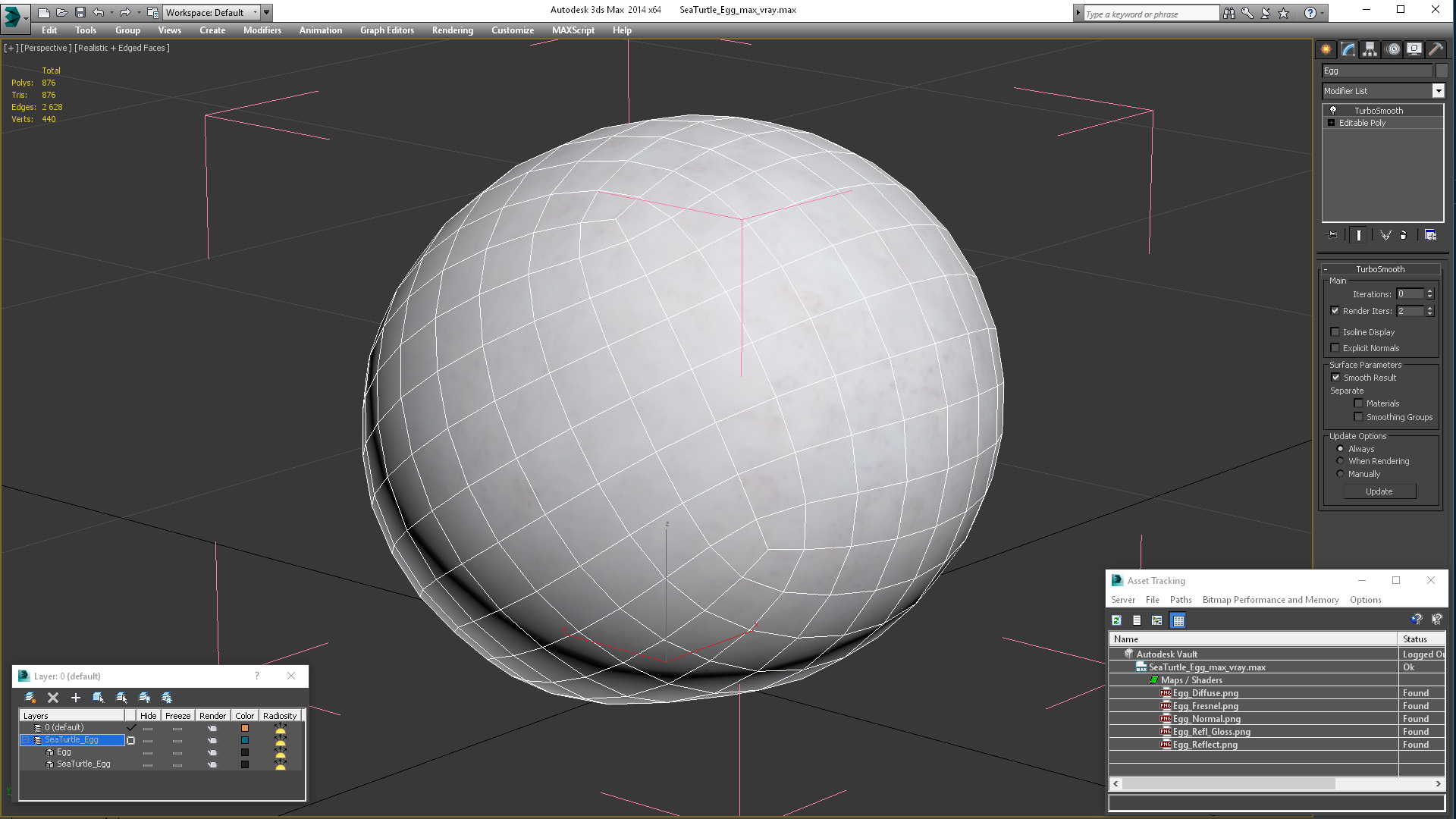This screenshot has height=819, width=1456.
Task: Open the Modifier List dropdown
Action: coord(1438,91)
